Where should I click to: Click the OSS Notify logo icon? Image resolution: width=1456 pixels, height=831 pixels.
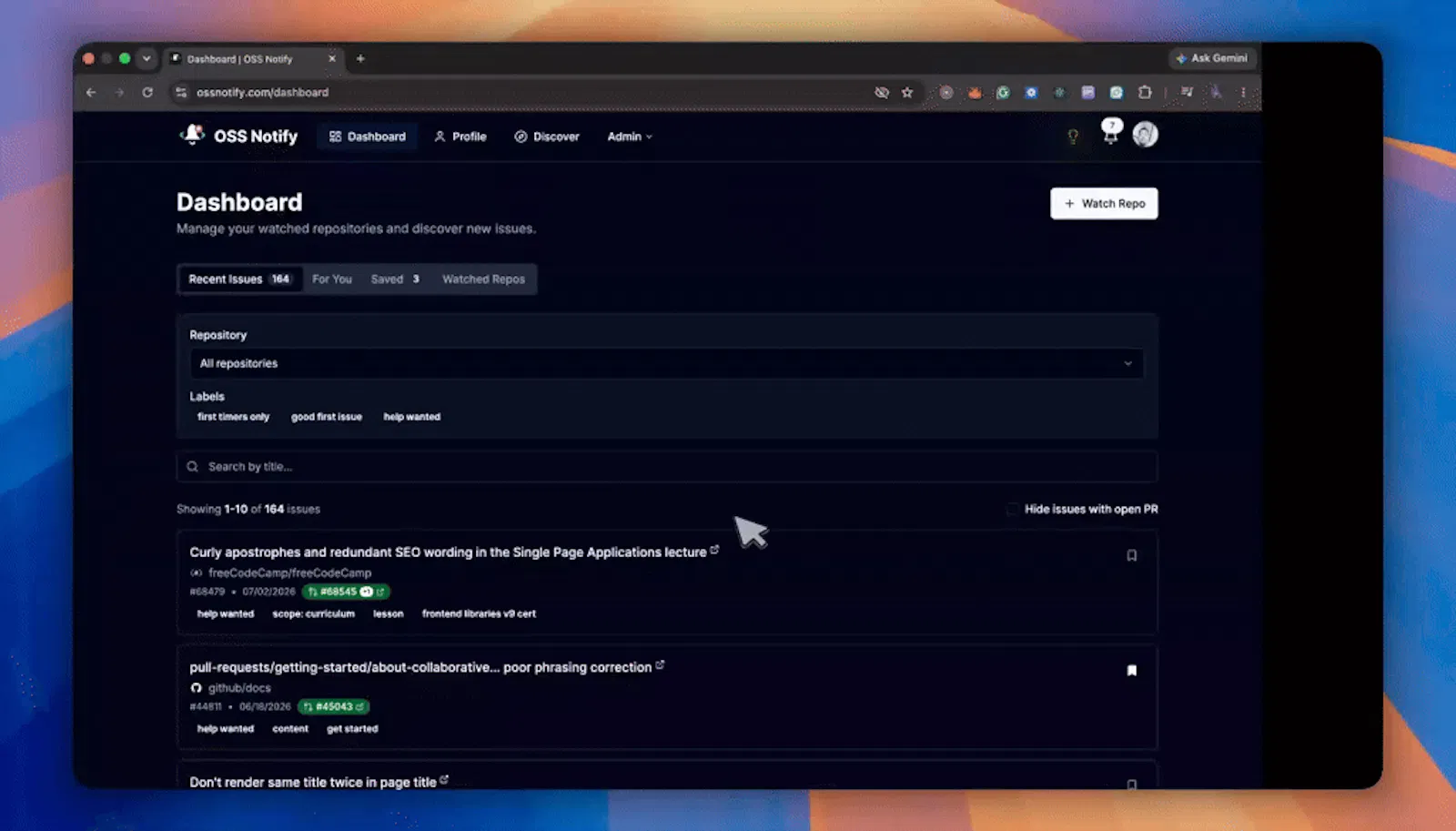(192, 135)
